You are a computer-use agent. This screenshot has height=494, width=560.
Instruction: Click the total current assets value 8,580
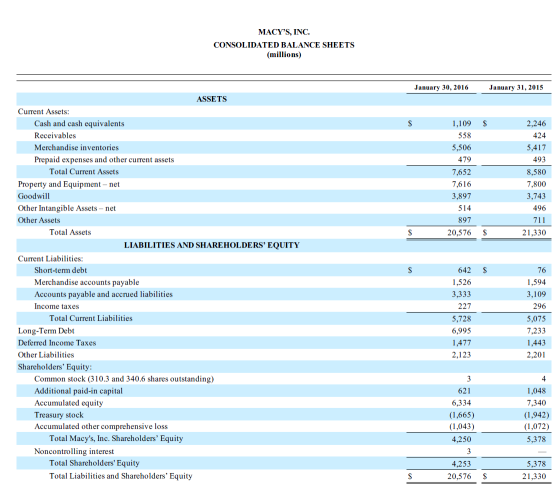click(x=536, y=172)
